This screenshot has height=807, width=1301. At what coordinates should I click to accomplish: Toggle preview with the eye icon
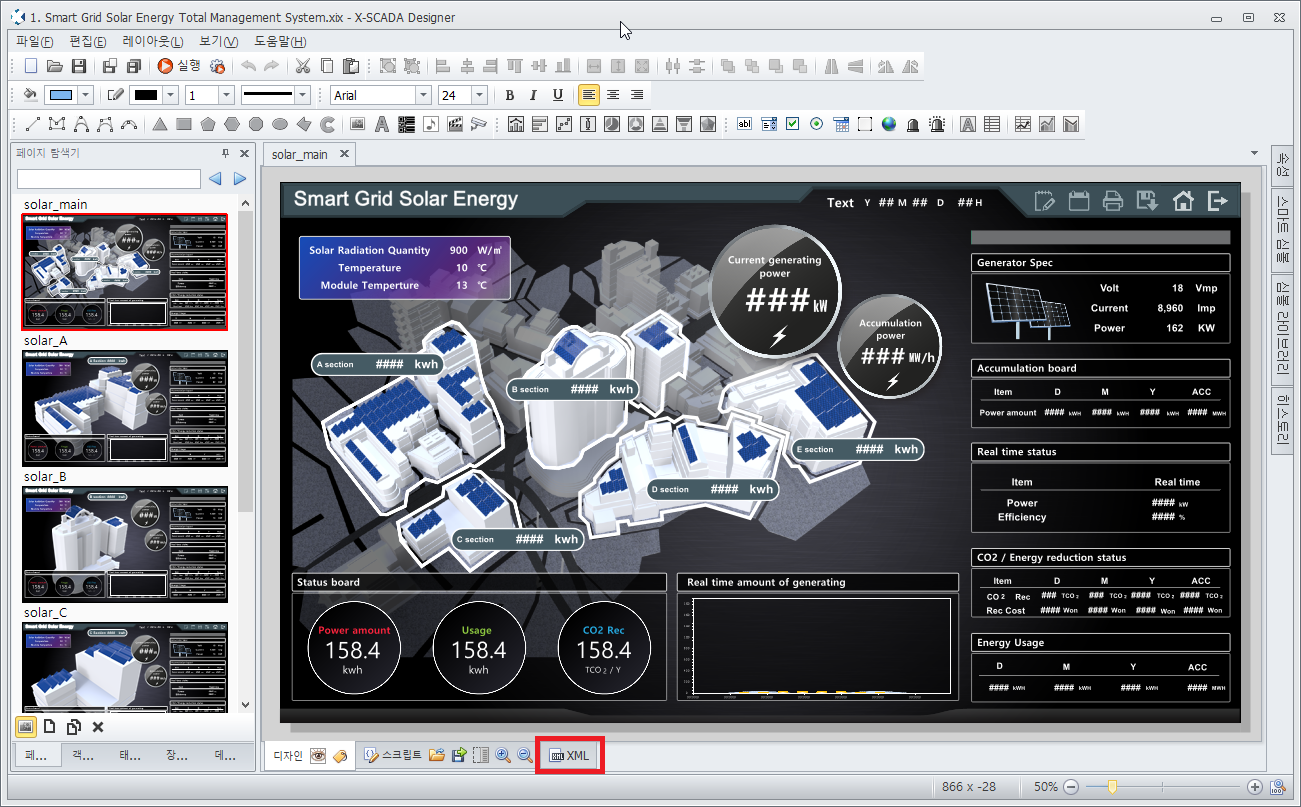(318, 756)
